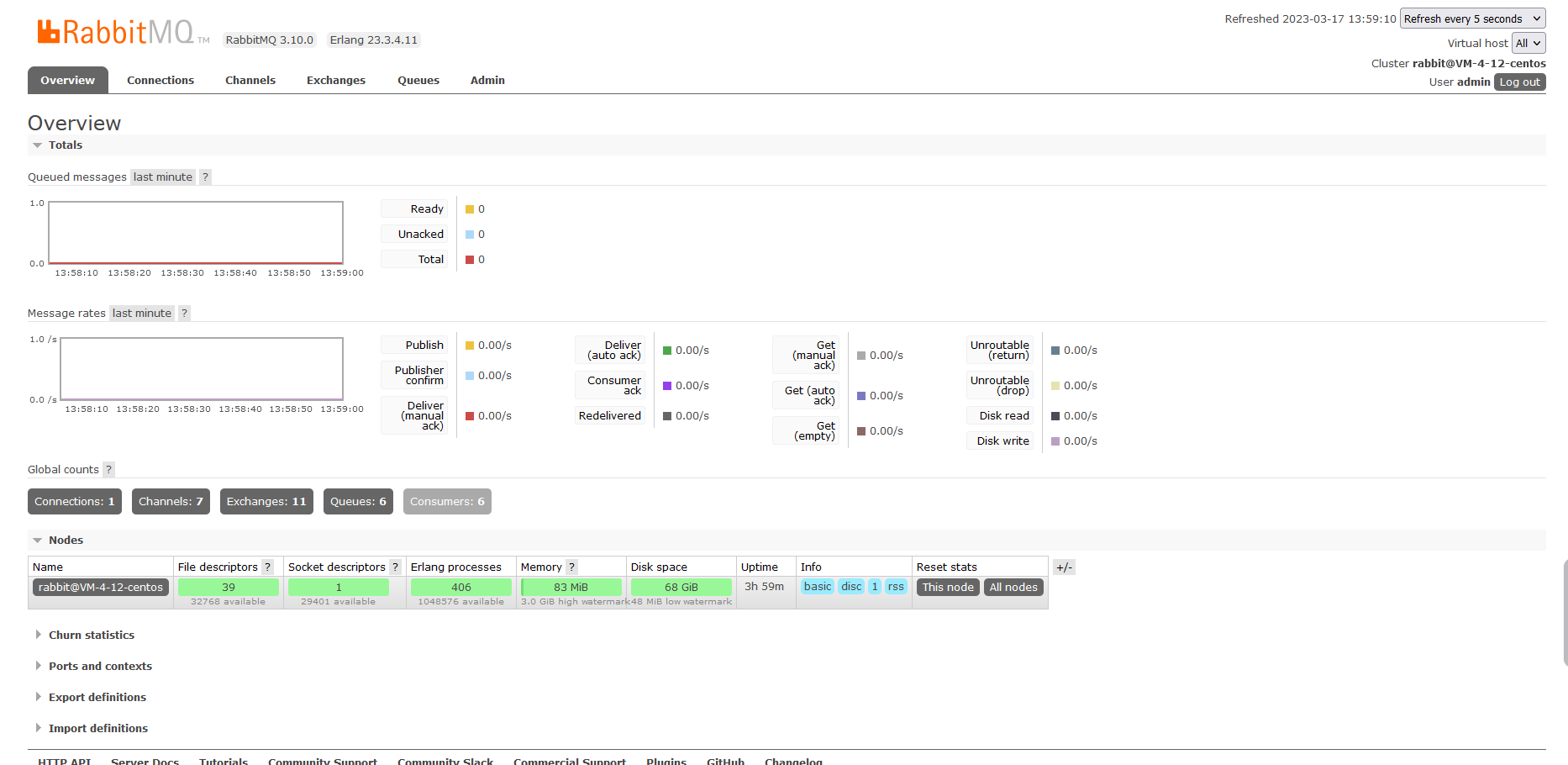The image size is (1568, 765).
Task: Toggle node columns with +/- button
Action: (1064, 567)
